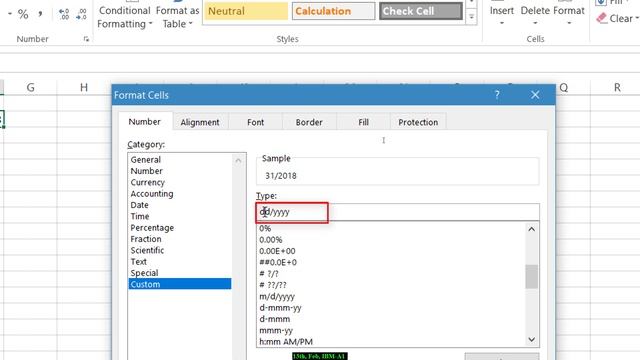The height and width of the screenshot is (360, 640).
Task: Open Conditional Formatting menu
Action: [x=124, y=17]
